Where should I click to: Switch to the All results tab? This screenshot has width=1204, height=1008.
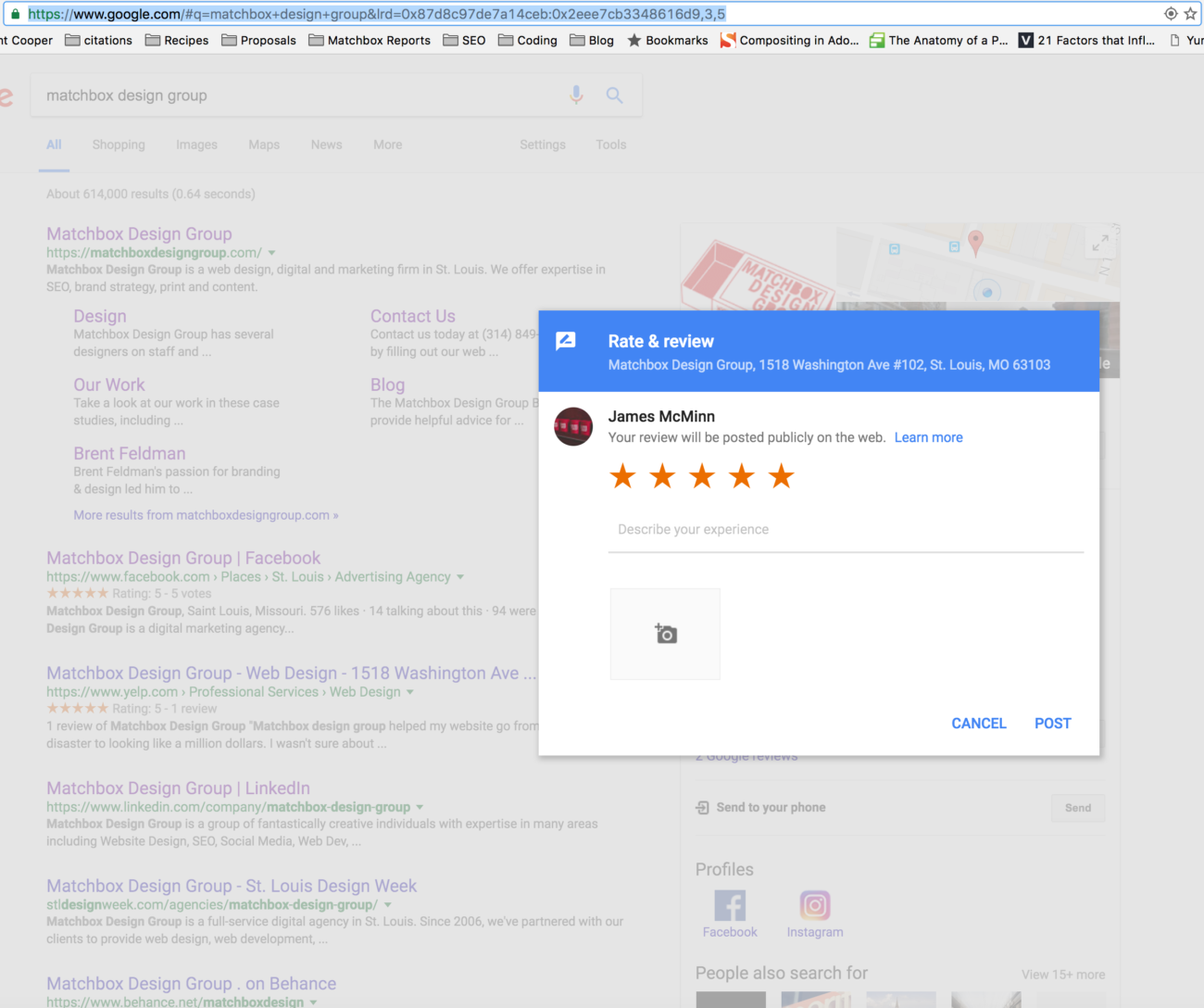point(54,145)
